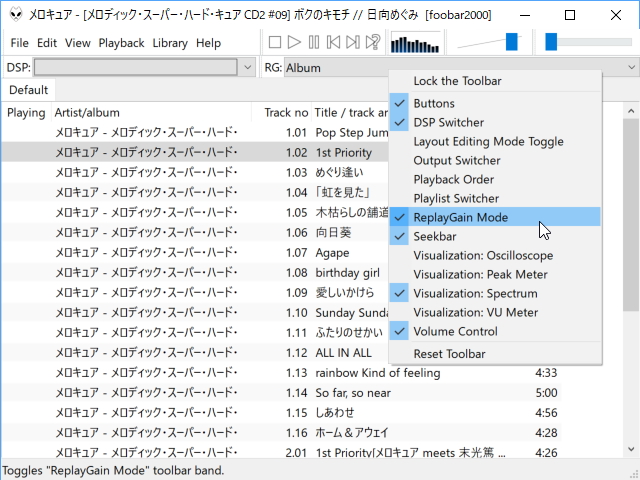The height and width of the screenshot is (480, 640).
Task: Choose Reset Toolbar from the menu
Action: (495, 353)
